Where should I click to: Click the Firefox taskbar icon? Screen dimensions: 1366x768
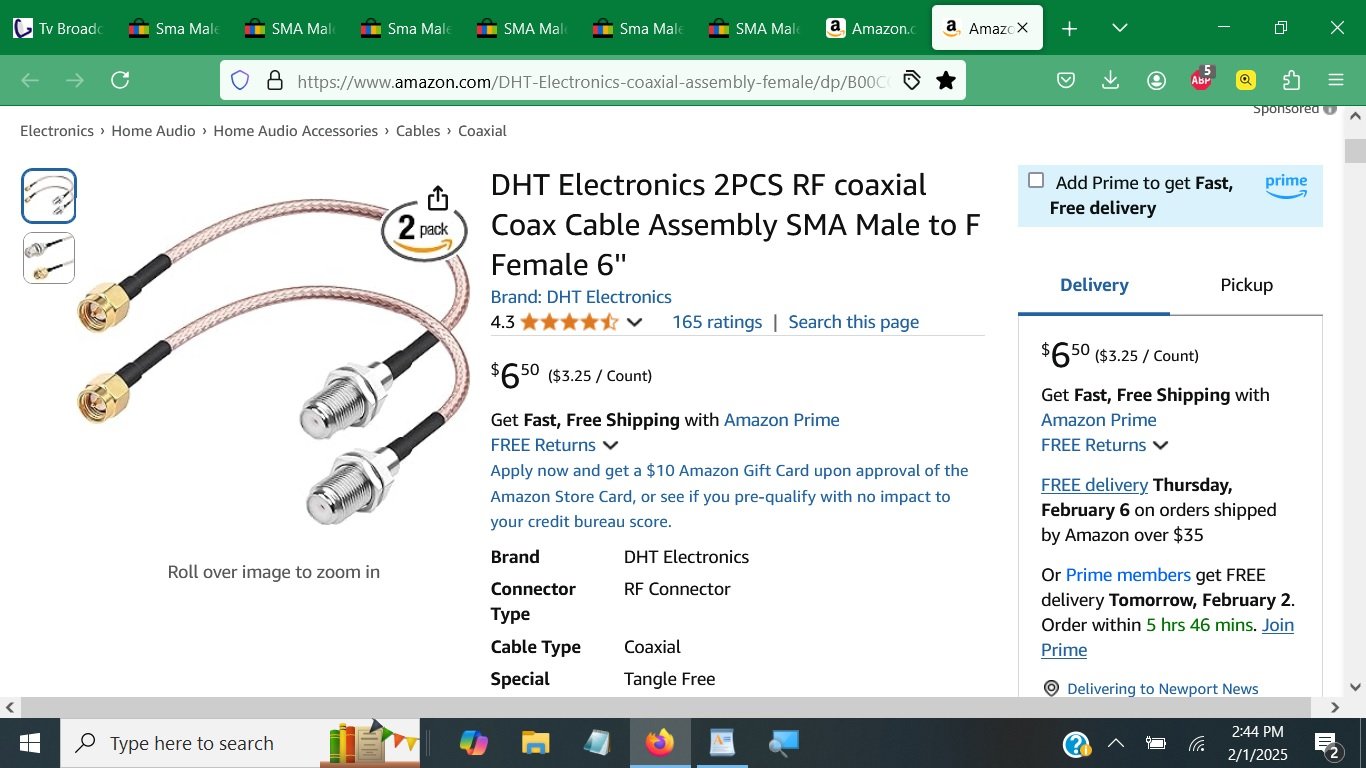pos(660,743)
